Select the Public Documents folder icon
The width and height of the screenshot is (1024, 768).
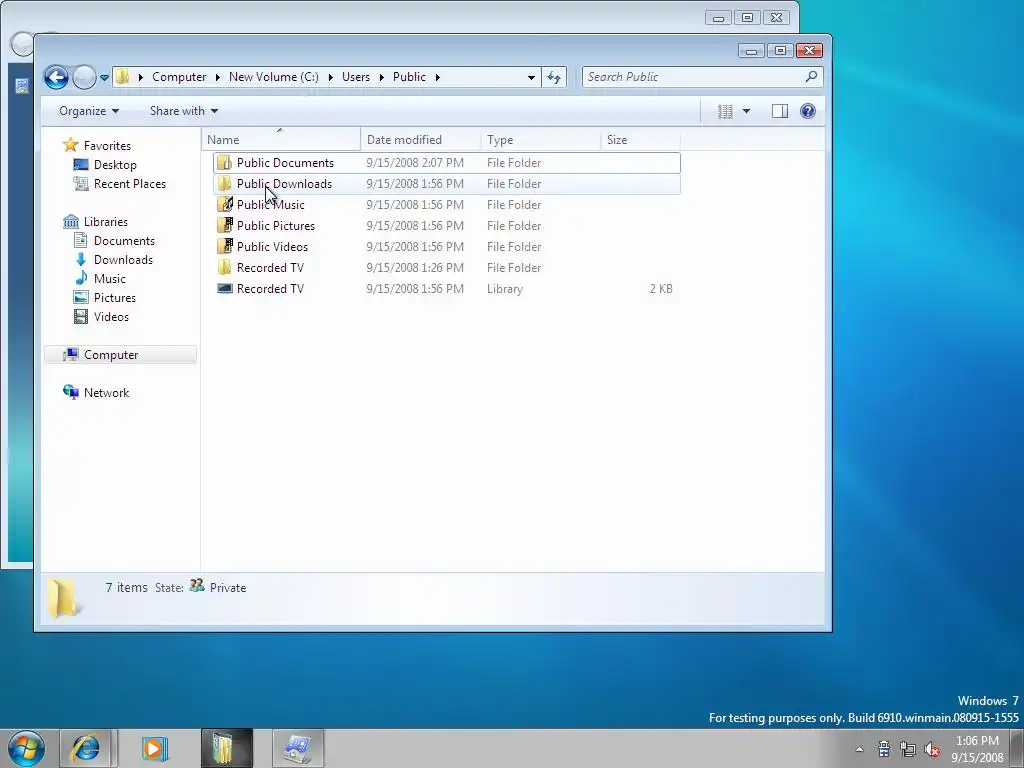click(225, 163)
